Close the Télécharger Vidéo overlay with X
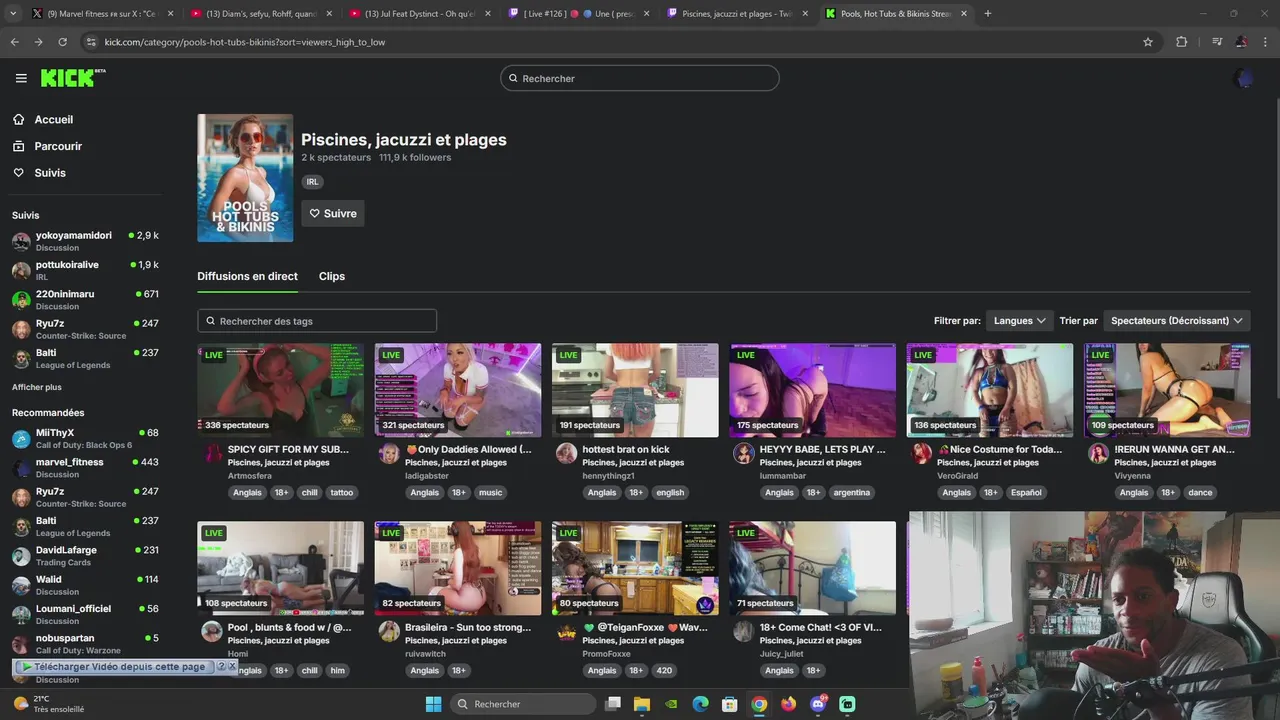Viewport: 1280px width, 720px height. (232, 666)
